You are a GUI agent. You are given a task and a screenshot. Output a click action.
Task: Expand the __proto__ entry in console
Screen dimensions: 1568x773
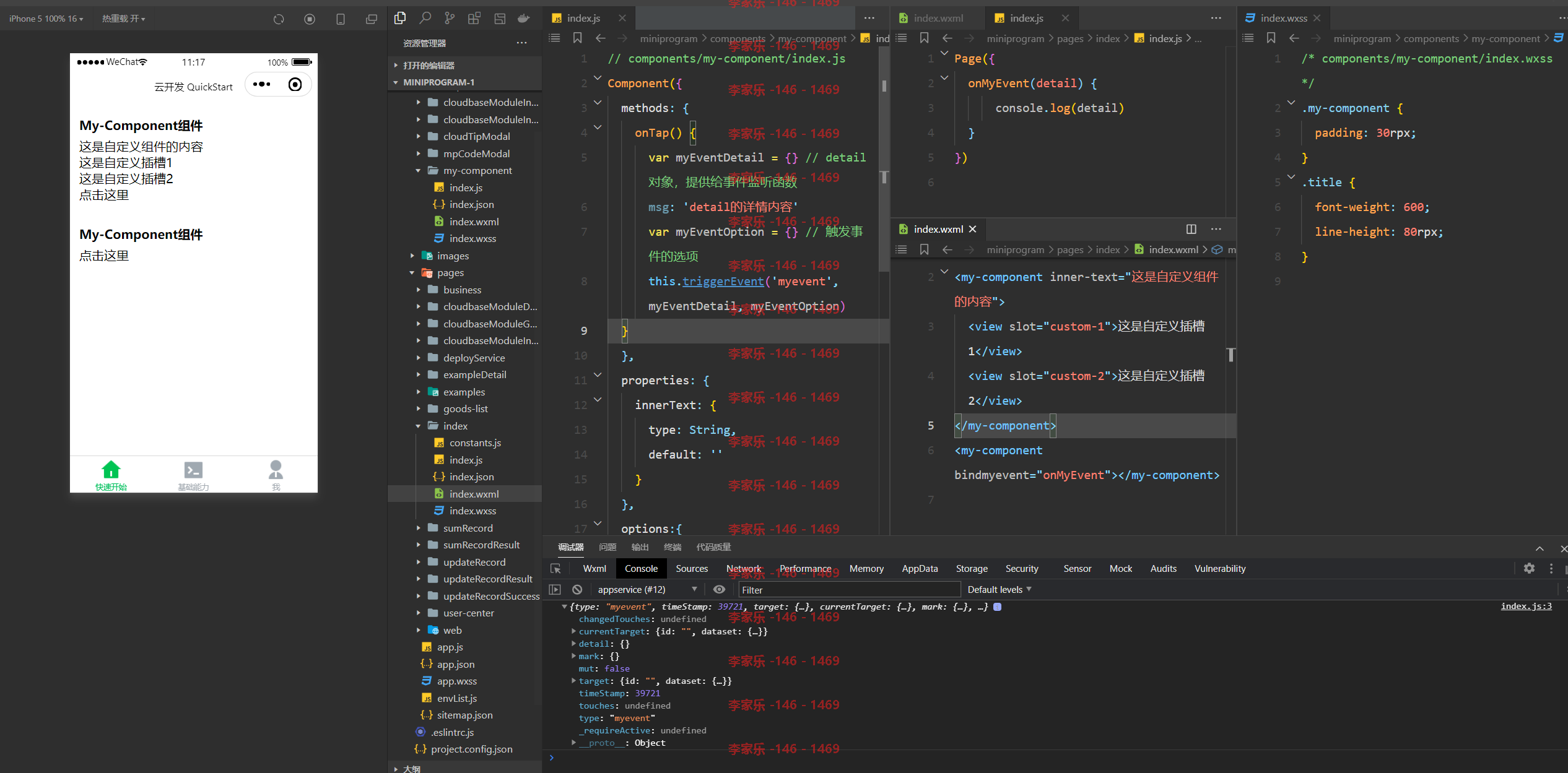pos(573,743)
